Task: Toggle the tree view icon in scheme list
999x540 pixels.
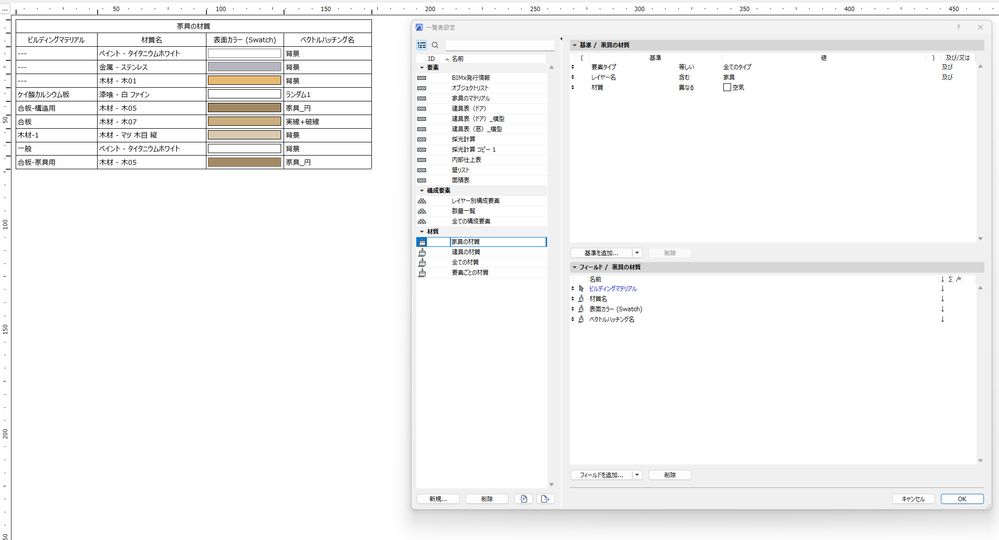Action: coord(421,45)
